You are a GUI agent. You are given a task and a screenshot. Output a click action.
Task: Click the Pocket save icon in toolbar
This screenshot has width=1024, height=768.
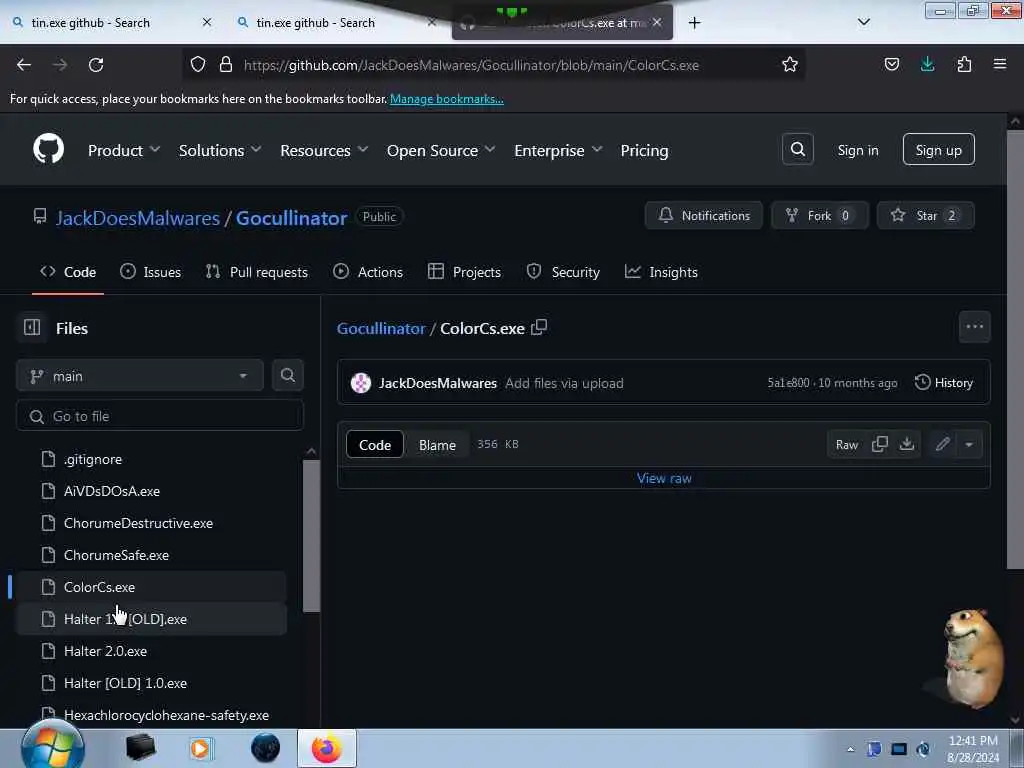tap(891, 64)
